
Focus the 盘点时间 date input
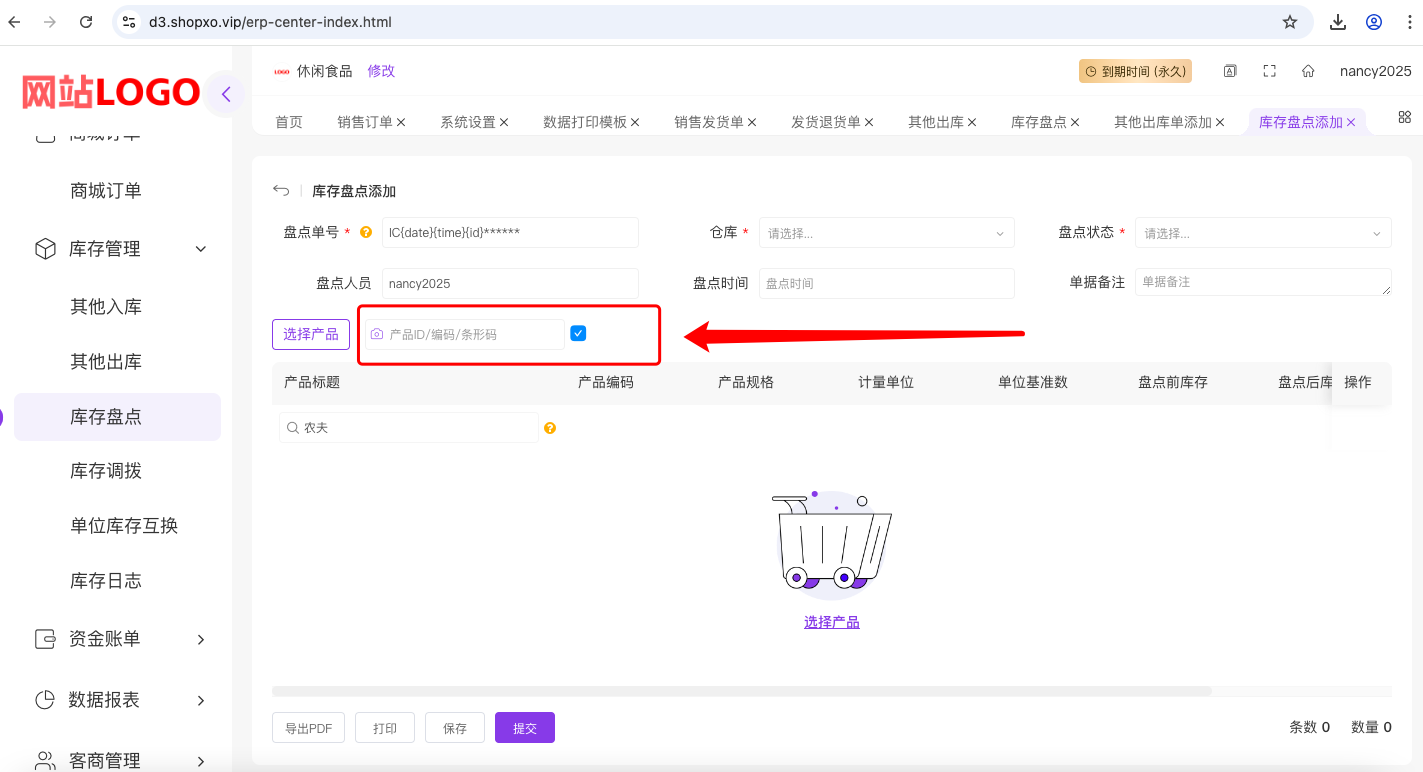(x=887, y=283)
